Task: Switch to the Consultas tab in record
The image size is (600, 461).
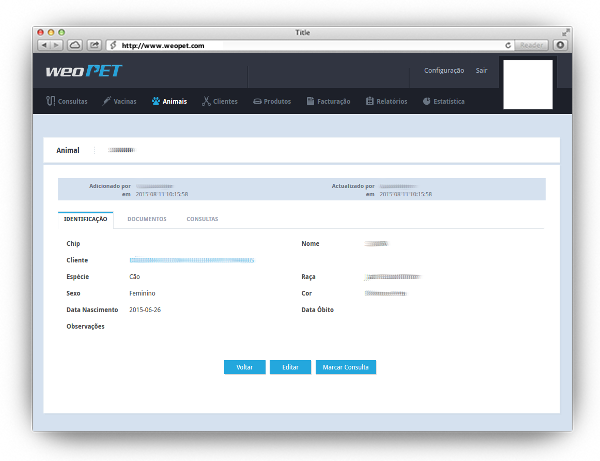Action: [x=202, y=219]
